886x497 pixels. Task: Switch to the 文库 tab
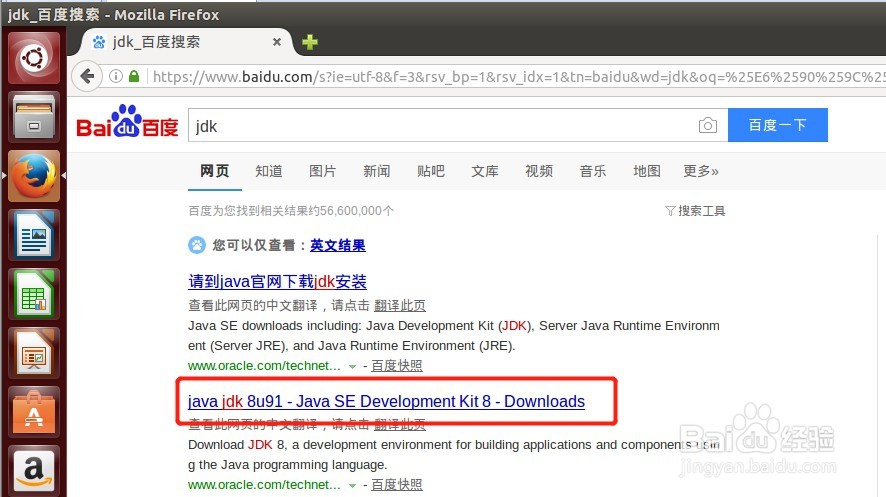[485, 171]
